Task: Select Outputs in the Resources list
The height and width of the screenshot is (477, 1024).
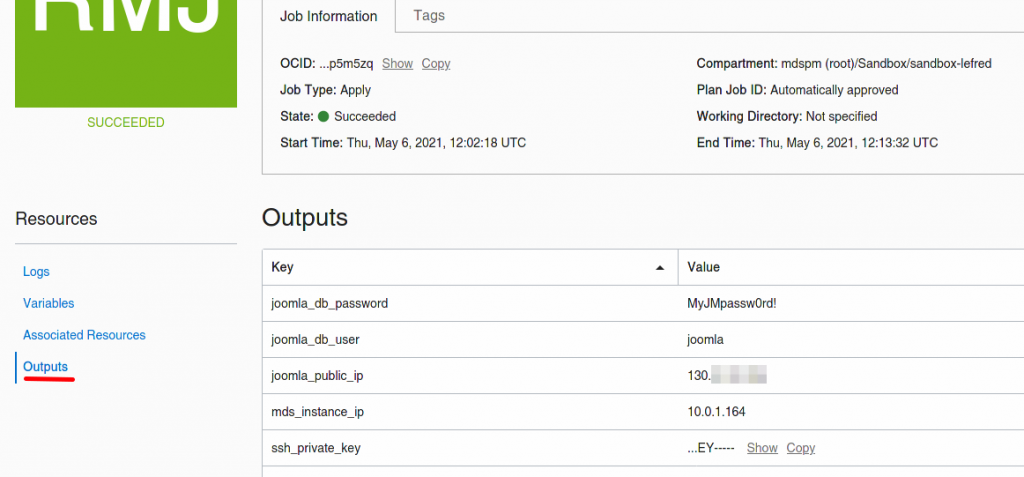Action: tap(45, 367)
